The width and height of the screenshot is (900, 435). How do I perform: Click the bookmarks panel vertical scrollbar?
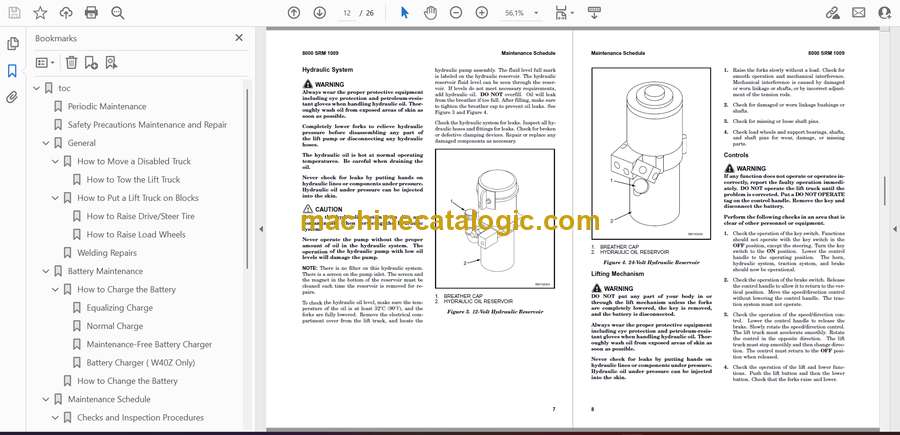coord(248,178)
